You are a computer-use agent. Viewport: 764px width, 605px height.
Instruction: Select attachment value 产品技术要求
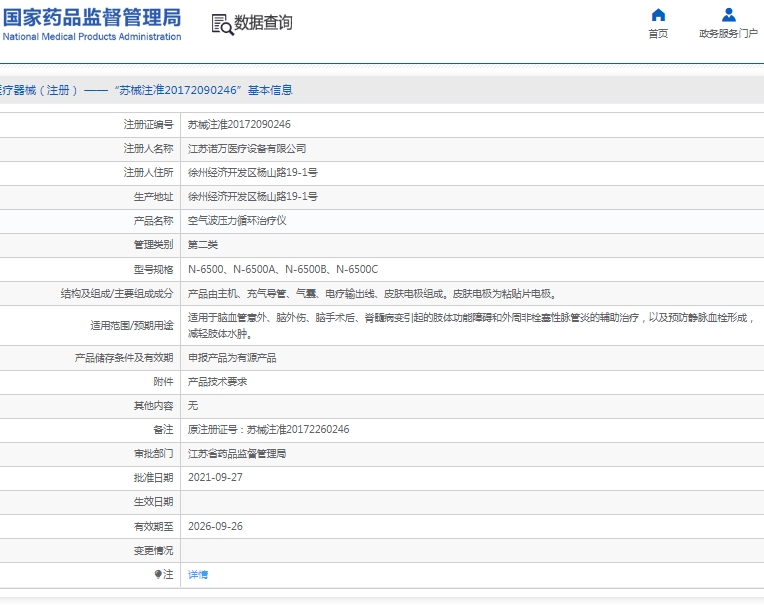(x=217, y=382)
